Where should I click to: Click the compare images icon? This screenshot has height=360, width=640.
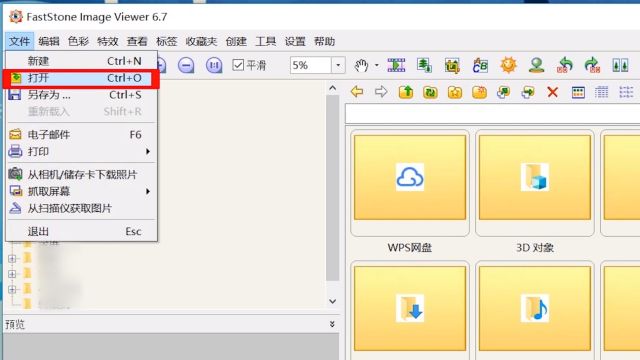[620, 65]
